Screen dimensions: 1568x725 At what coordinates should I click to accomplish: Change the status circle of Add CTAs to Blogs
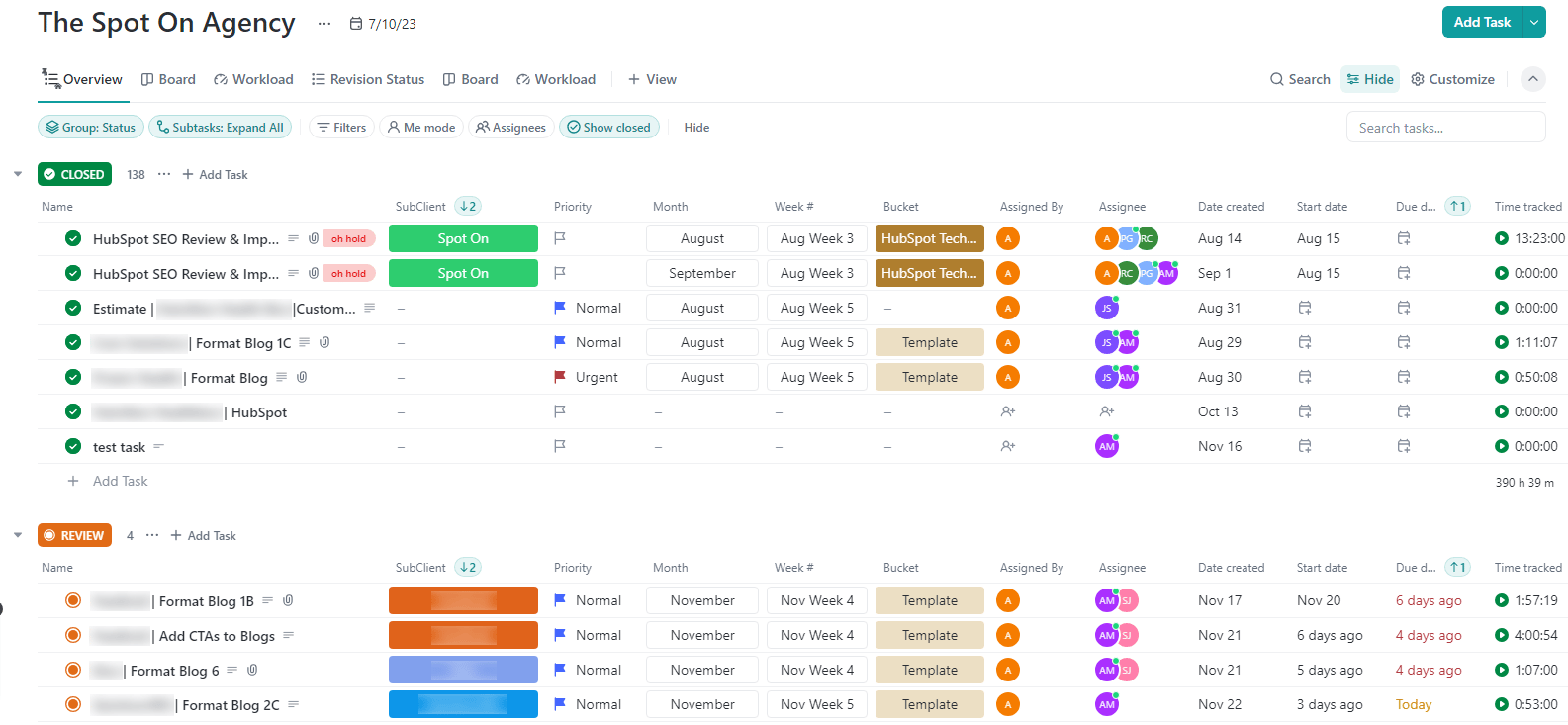(x=73, y=635)
